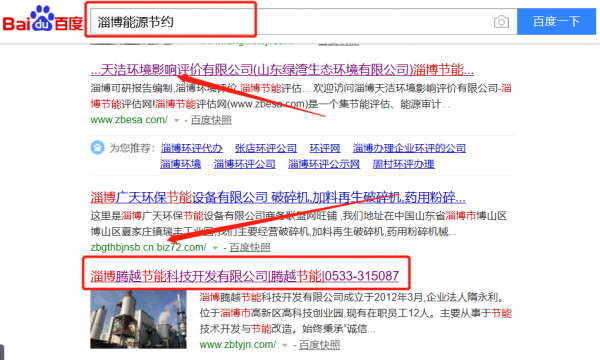Click the camera image search icon

click(501, 22)
